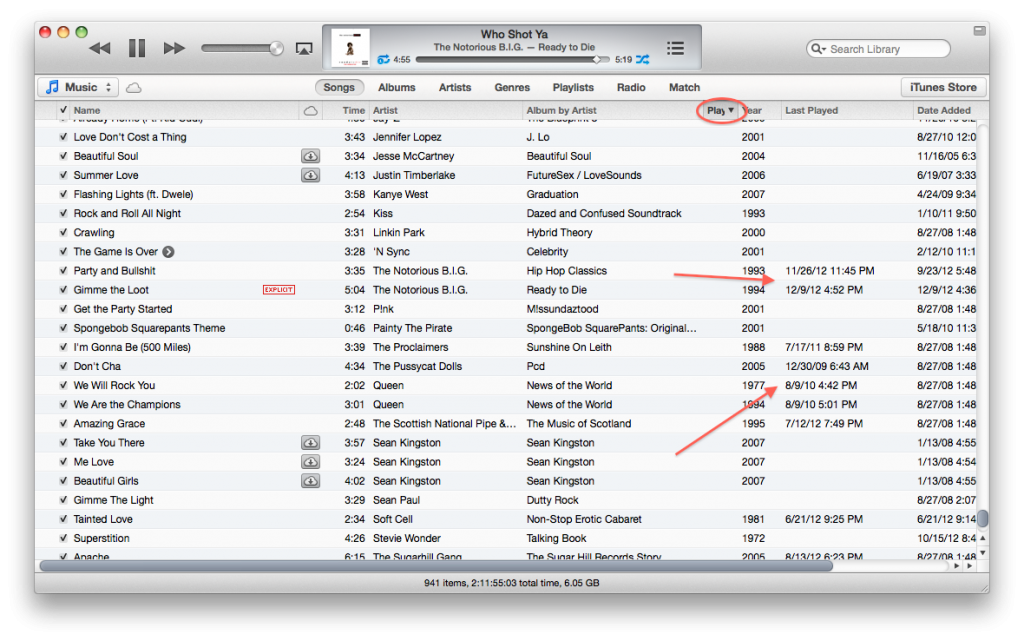
Task: Uncheck the Amazing Grace checkbox
Action: pos(63,423)
